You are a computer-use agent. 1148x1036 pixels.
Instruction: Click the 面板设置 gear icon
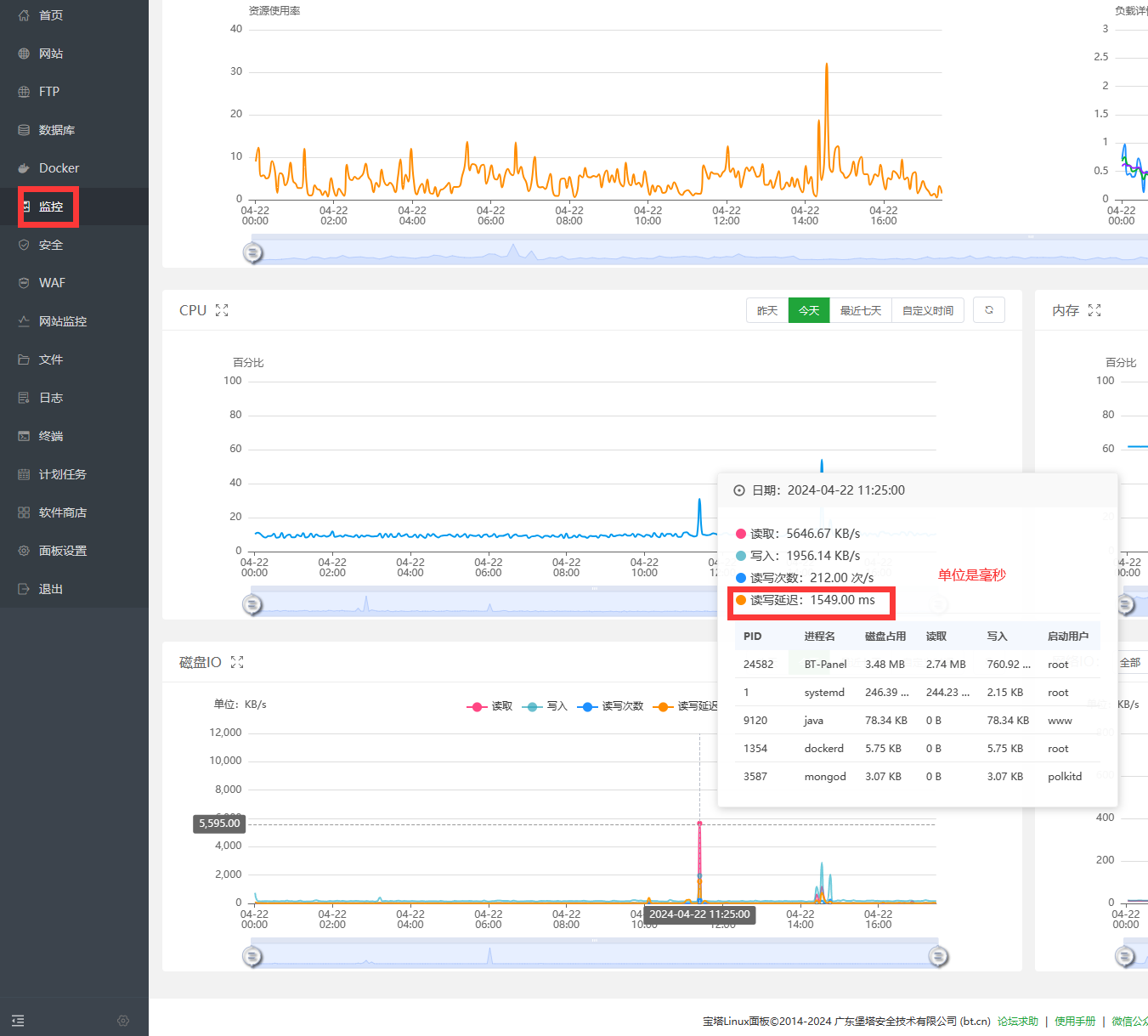(24, 551)
